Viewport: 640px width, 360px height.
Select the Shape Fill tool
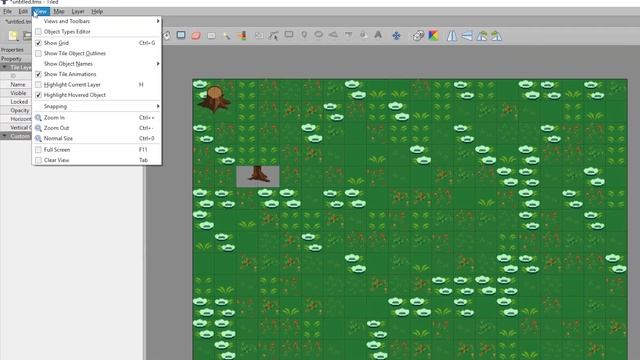[x=181, y=36]
